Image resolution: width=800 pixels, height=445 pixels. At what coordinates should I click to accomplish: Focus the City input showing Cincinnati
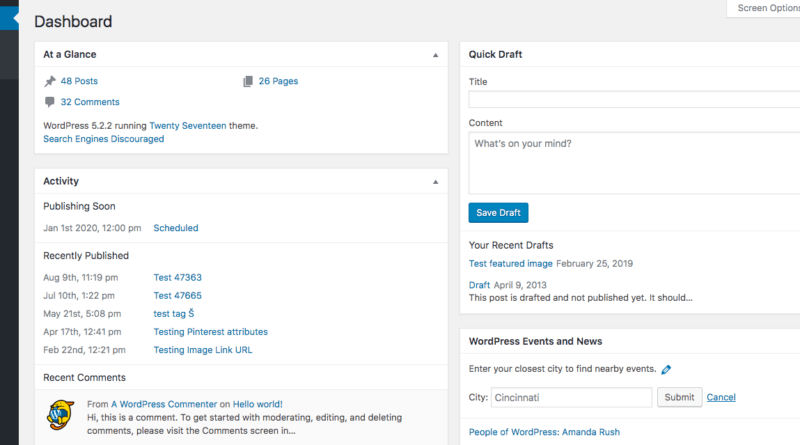[x=572, y=397]
